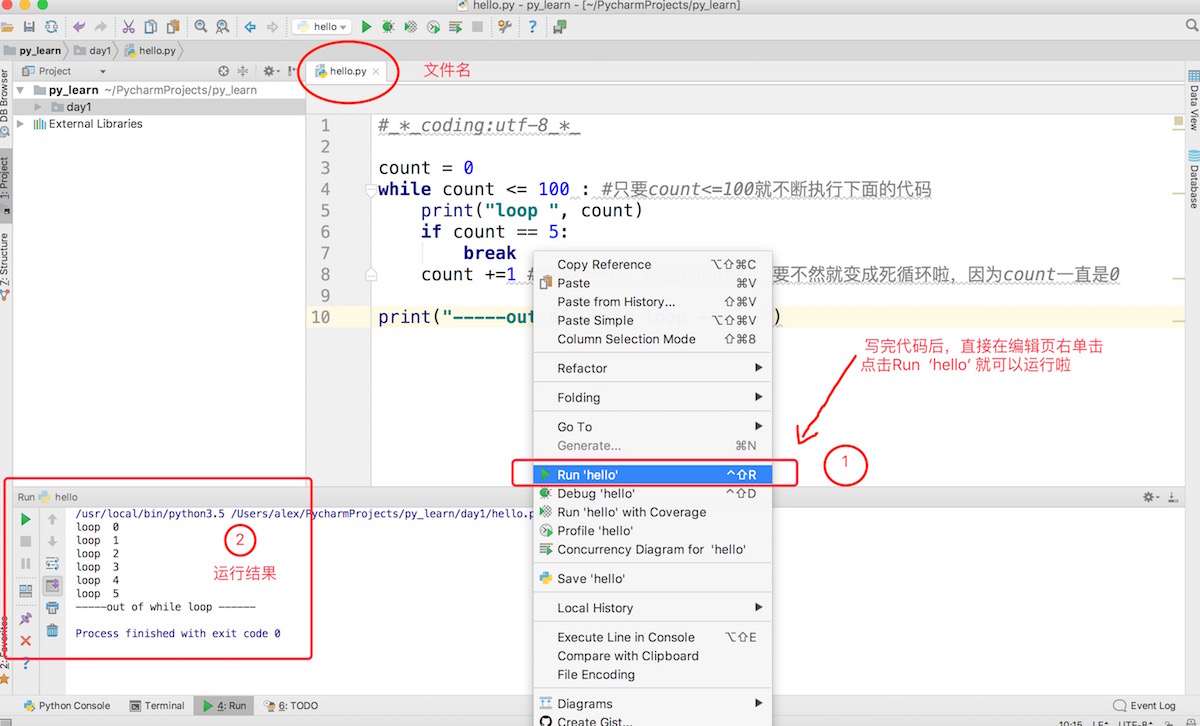Navigate back with the blue arrow
The height and width of the screenshot is (726, 1200).
(250, 27)
